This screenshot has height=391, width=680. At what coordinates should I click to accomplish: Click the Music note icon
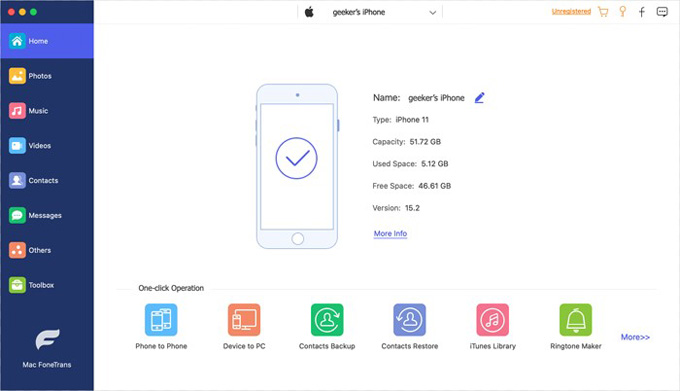[17, 111]
